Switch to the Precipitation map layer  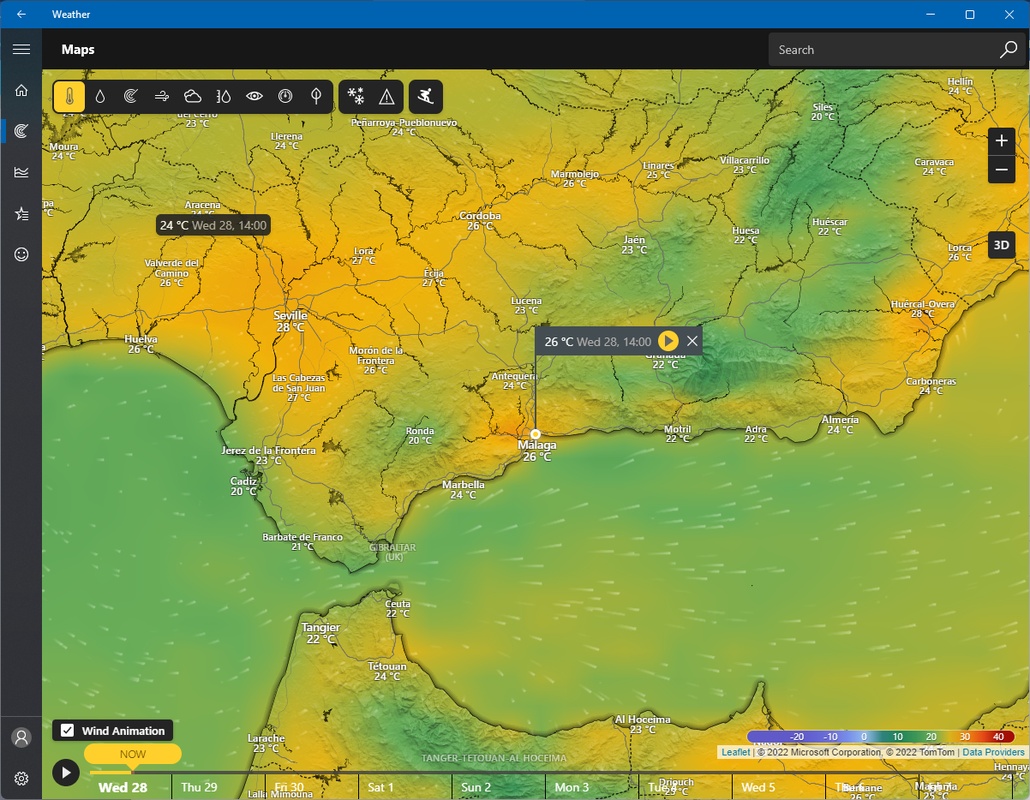(100, 97)
